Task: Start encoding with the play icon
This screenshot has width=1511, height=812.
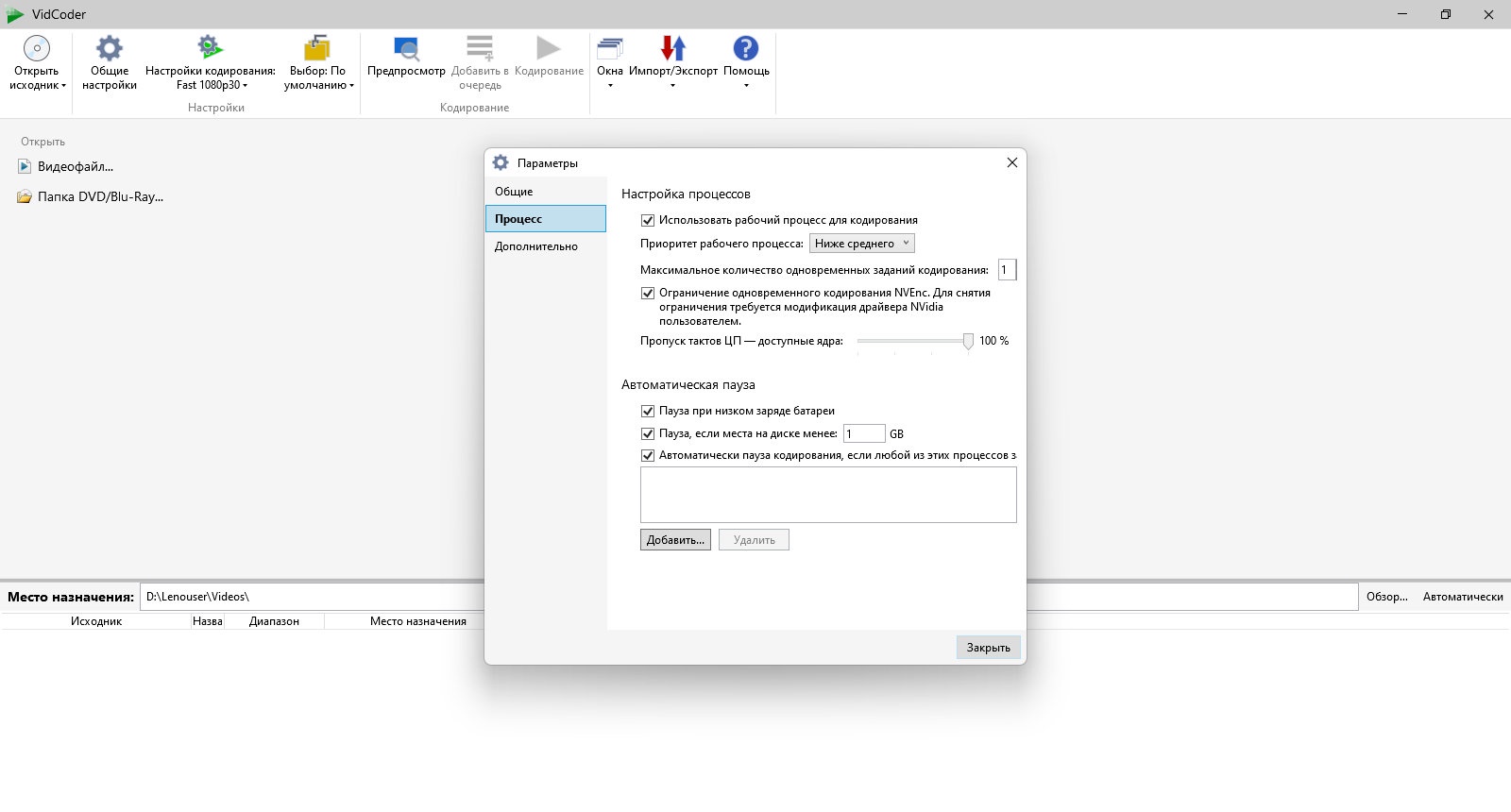Action: 549,48
